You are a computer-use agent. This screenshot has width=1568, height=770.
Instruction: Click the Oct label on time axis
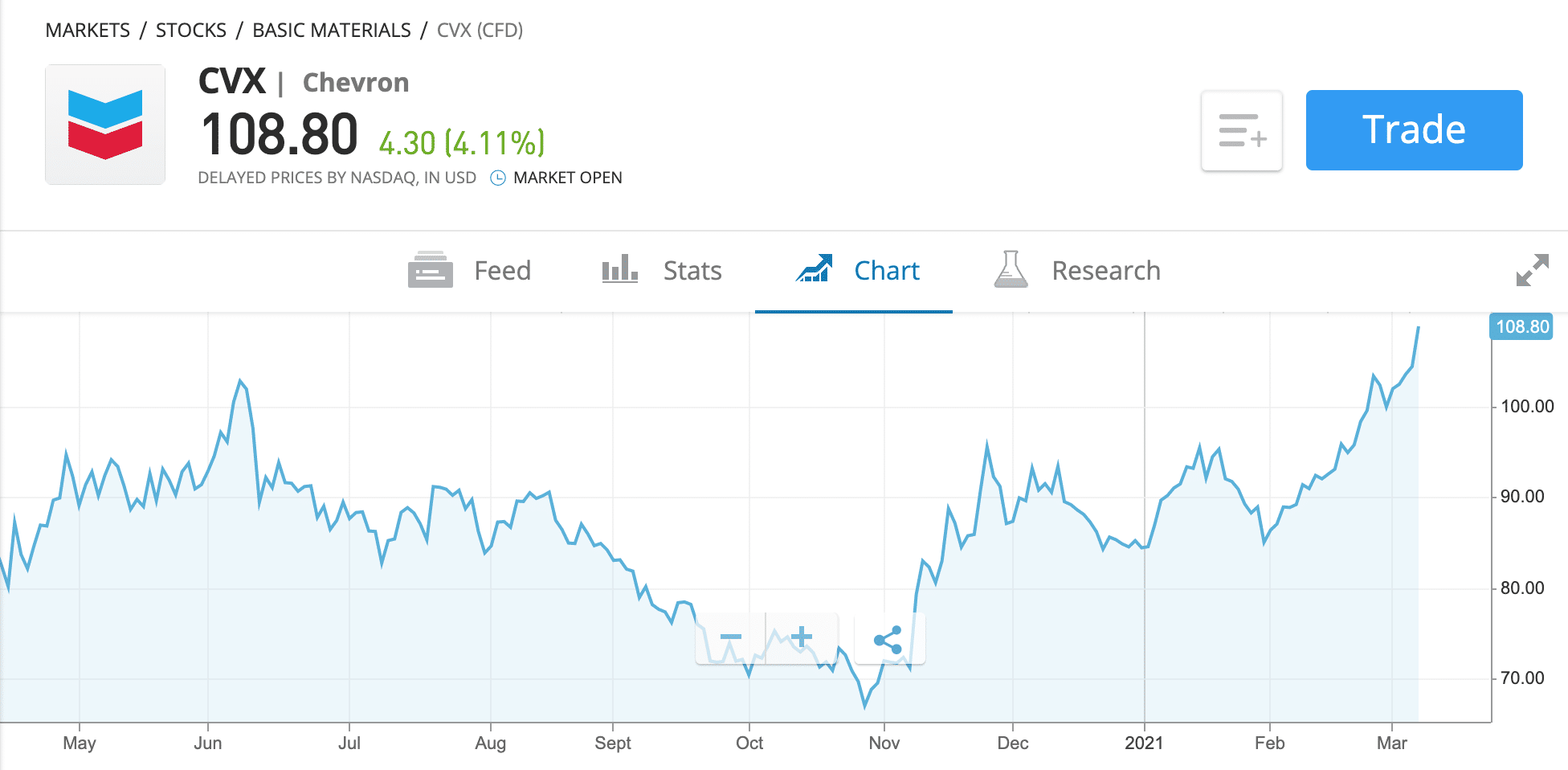[x=749, y=743]
